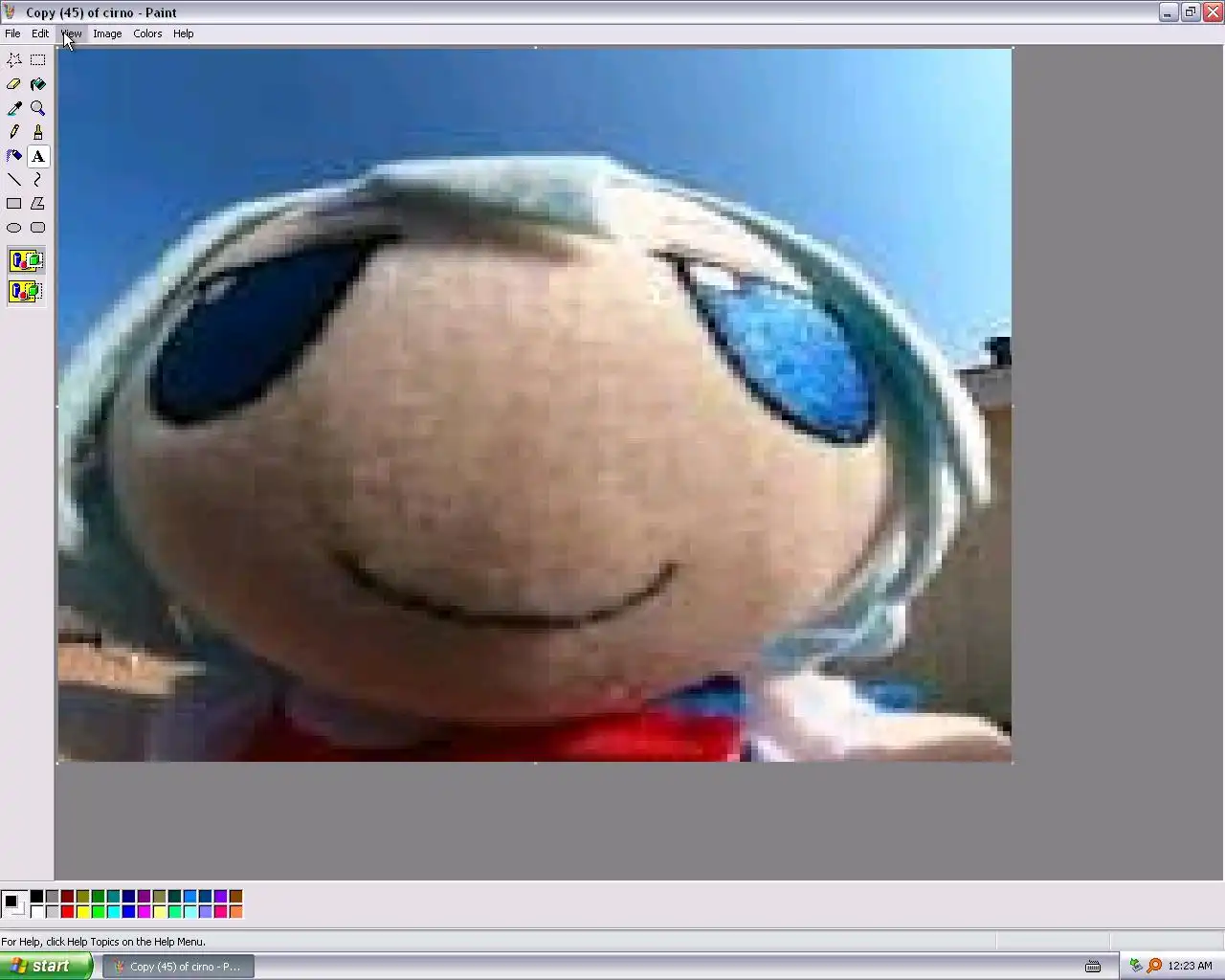
Task: Pick the magenta color swatch
Action: [x=144, y=911]
